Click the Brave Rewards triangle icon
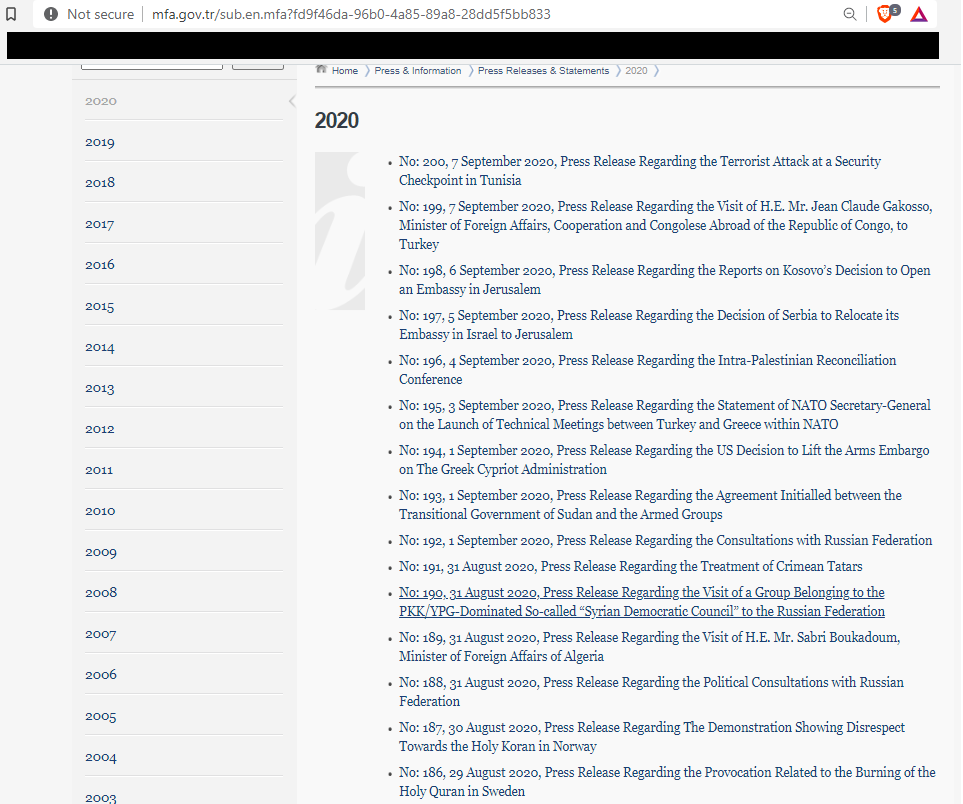Viewport: 963px width, 804px height. pos(919,14)
